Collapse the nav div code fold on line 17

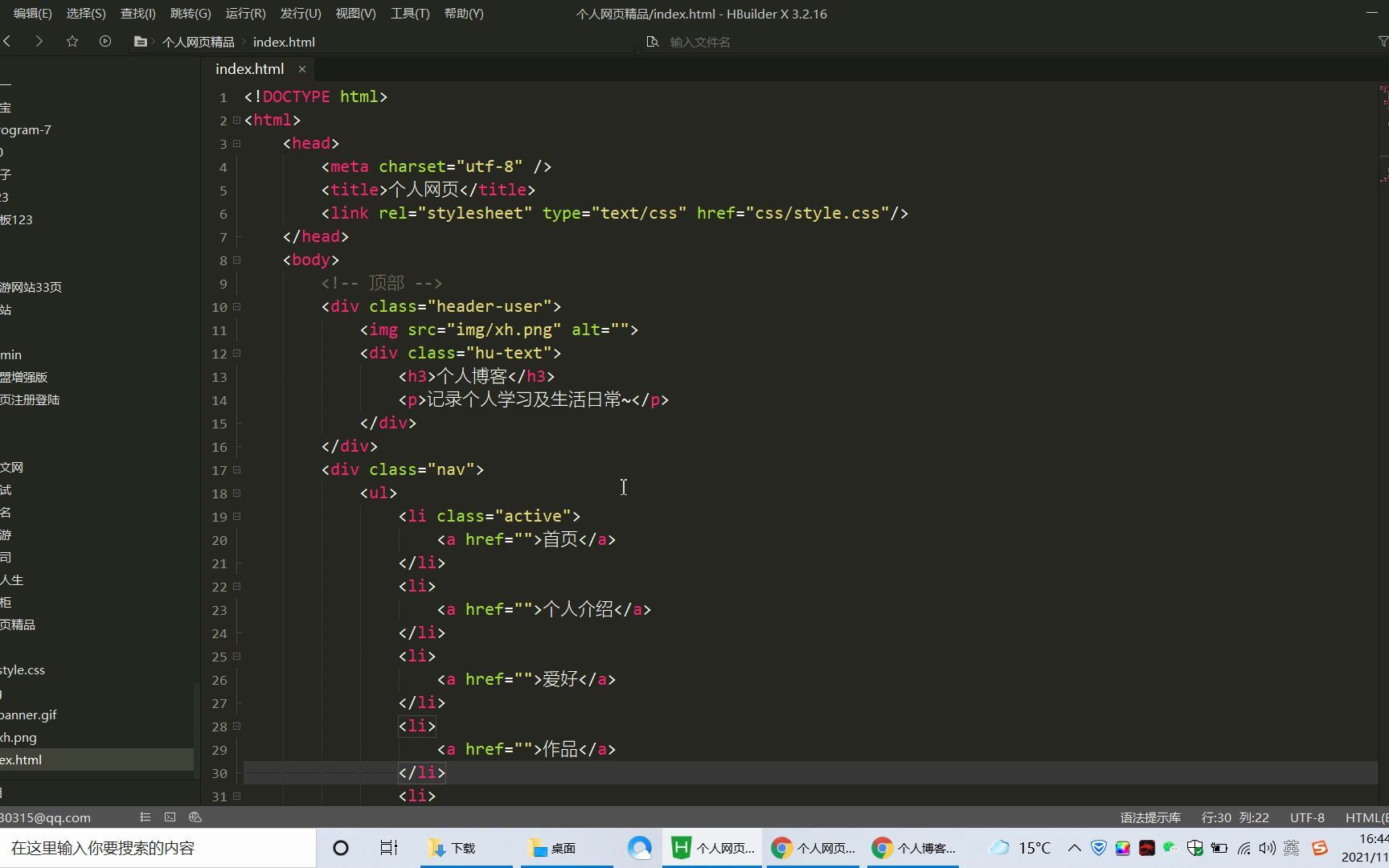click(x=237, y=470)
